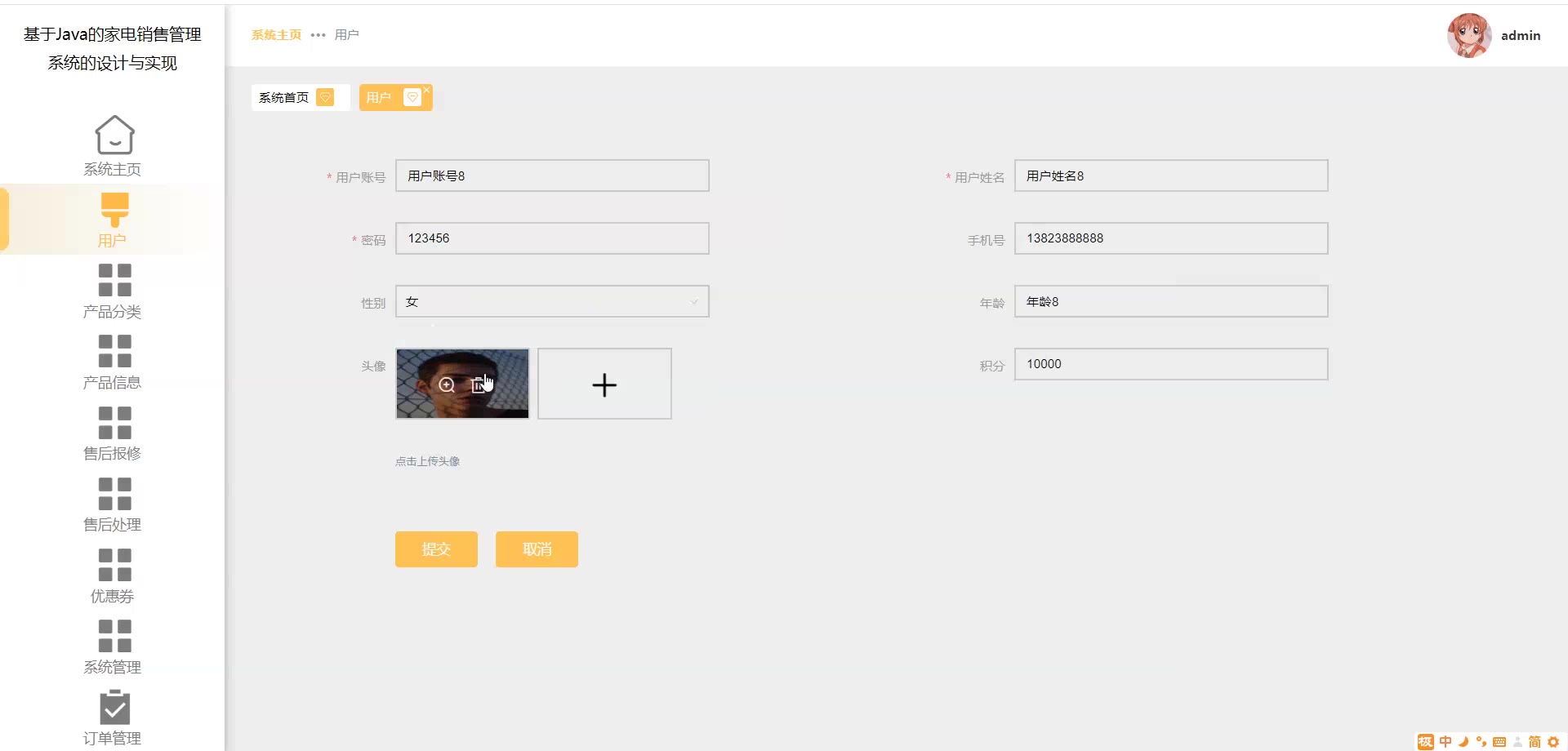Focus the 年龄 input field
This screenshot has width=1568, height=751.
1171,301
